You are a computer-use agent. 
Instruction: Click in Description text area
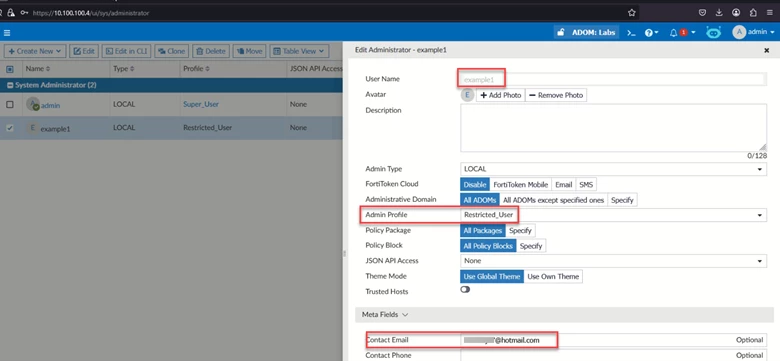[x=613, y=128]
